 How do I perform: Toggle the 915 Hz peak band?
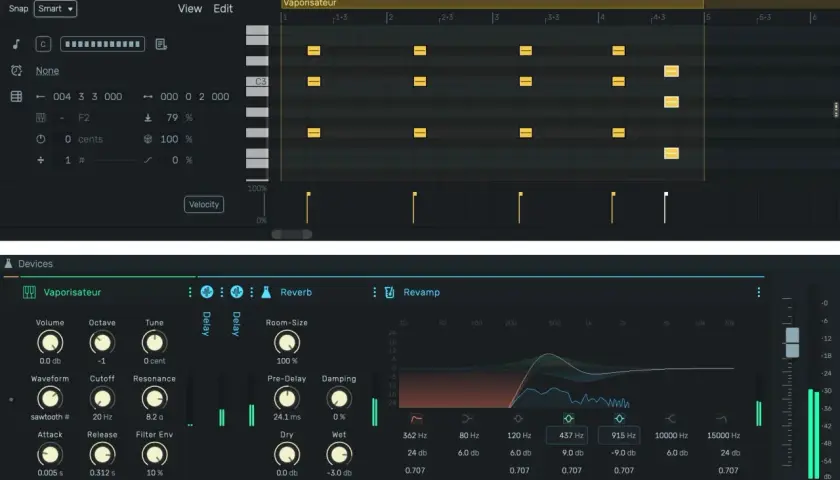click(619, 418)
